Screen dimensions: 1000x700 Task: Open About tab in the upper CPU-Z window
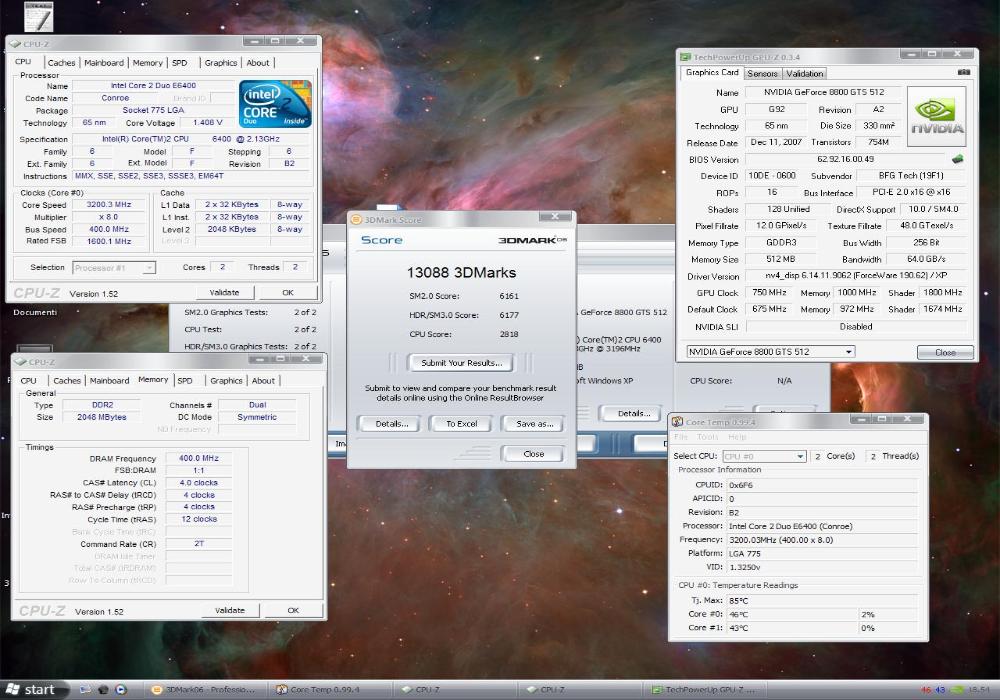[258, 62]
